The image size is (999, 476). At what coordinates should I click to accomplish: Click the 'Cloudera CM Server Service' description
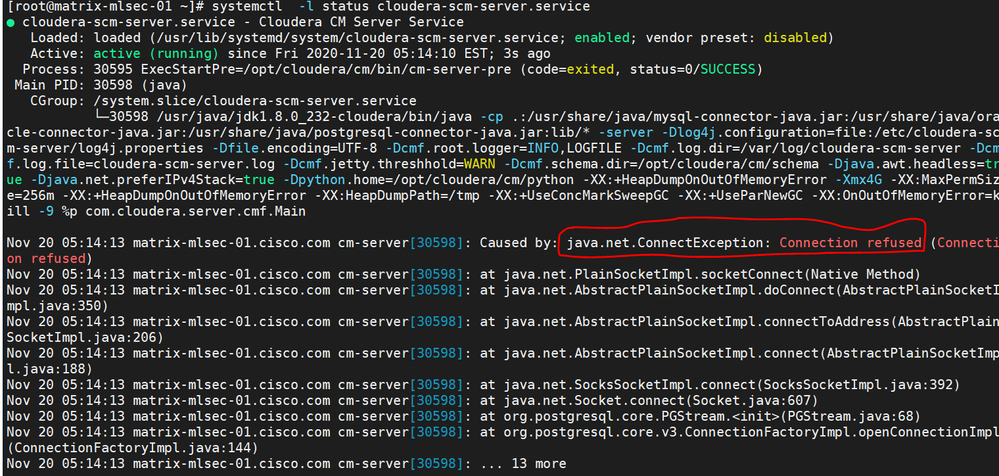point(362,22)
